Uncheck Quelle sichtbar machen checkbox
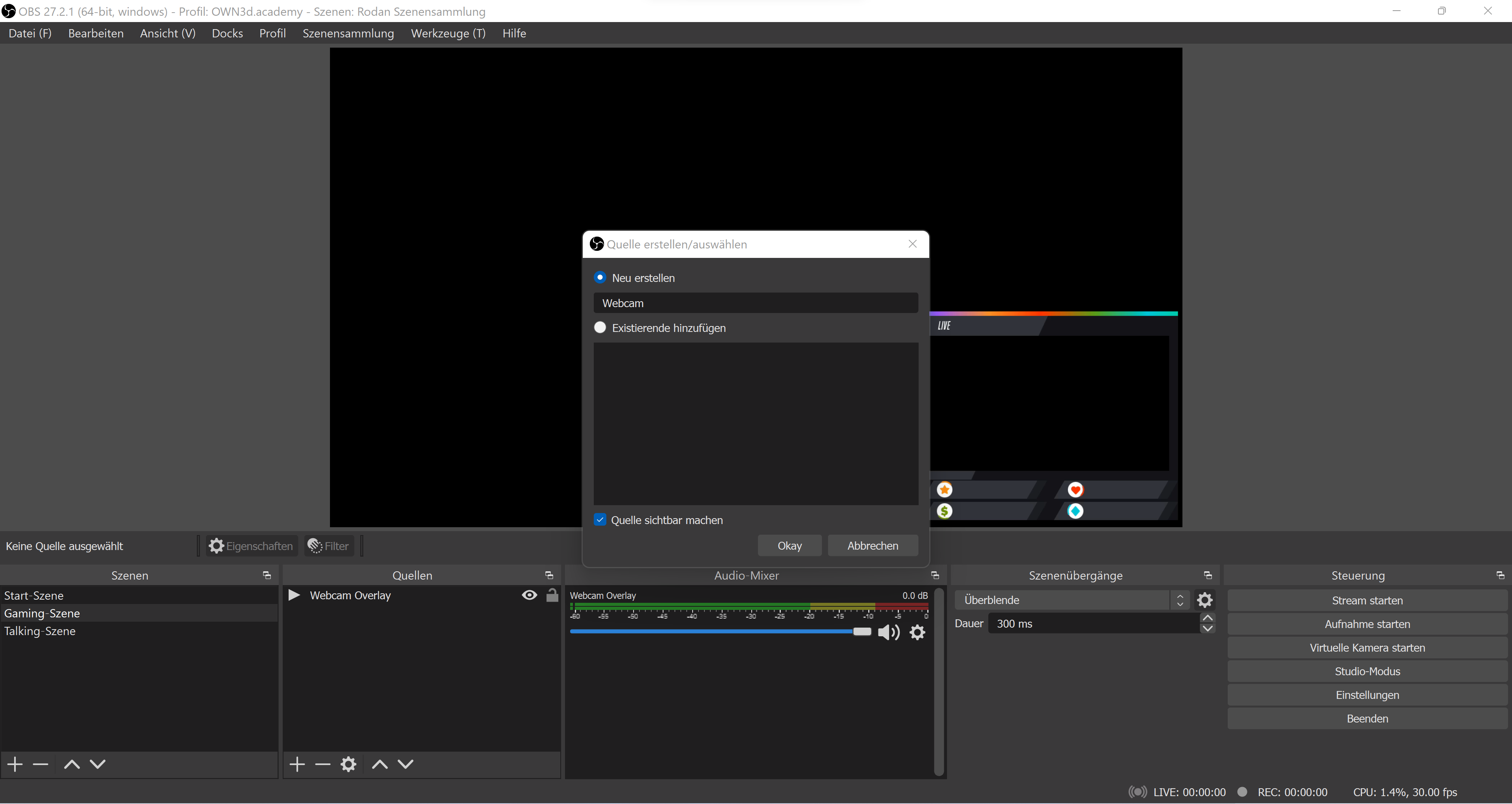This screenshot has width=1512, height=804. [x=600, y=520]
